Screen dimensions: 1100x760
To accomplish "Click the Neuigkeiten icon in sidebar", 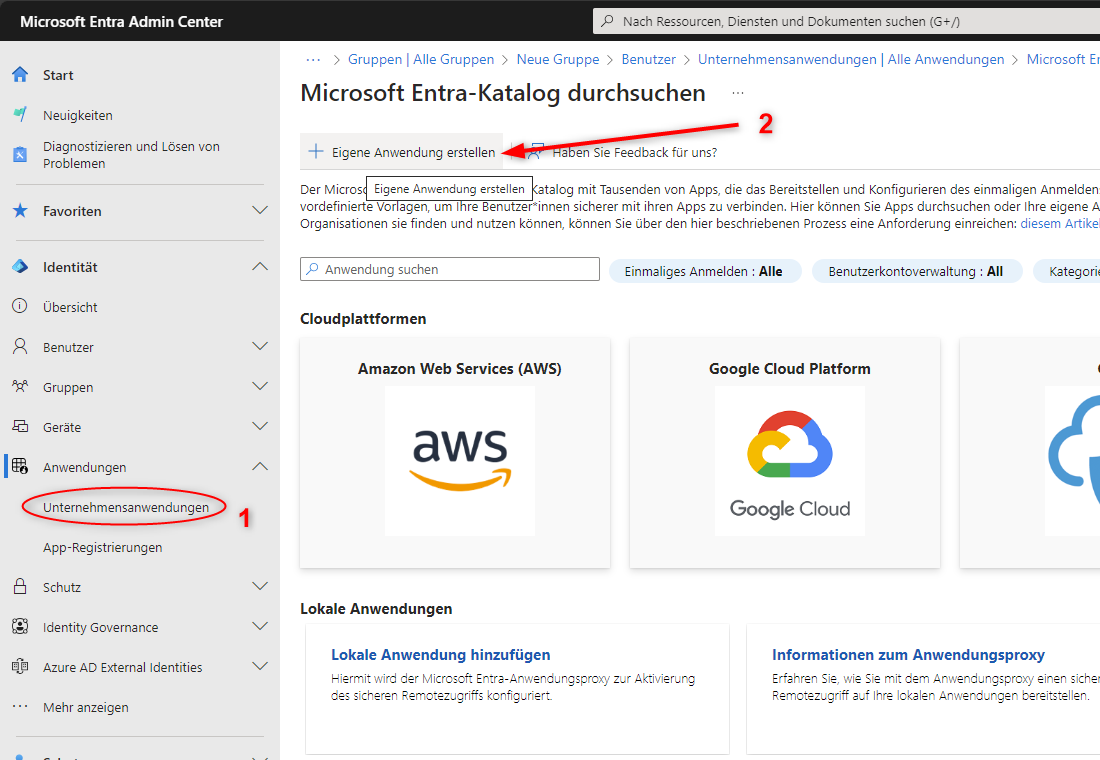I will [x=20, y=114].
